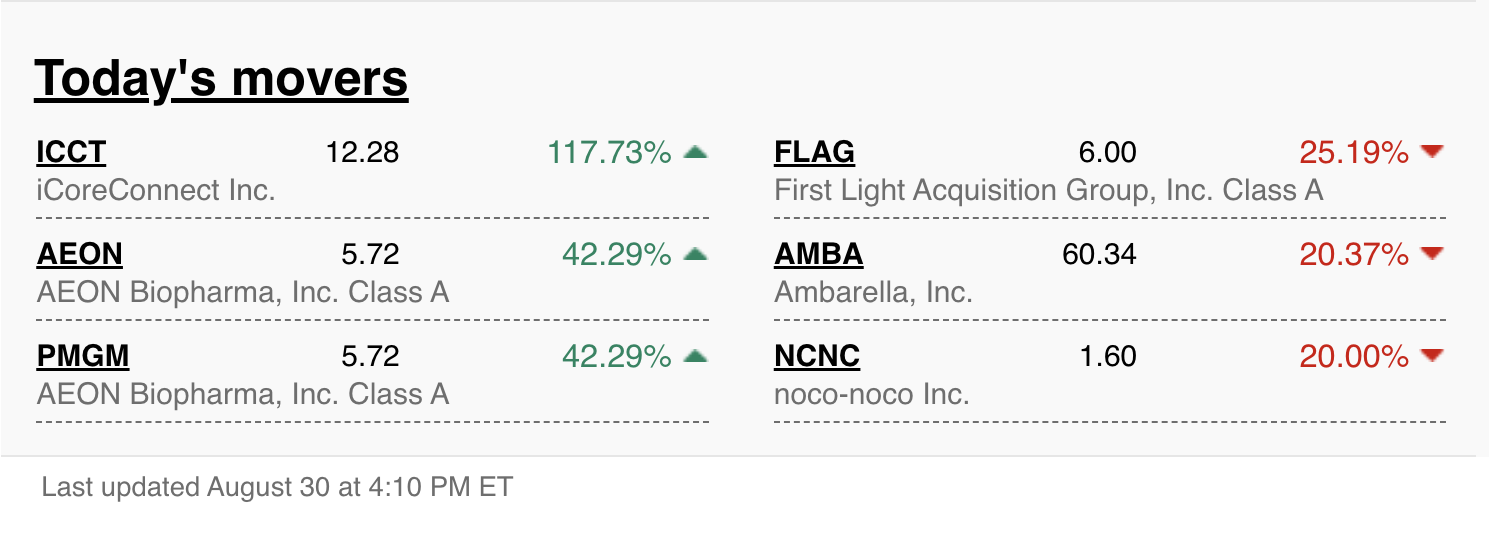Click the ICCT ticker link

pyautogui.click(x=71, y=153)
